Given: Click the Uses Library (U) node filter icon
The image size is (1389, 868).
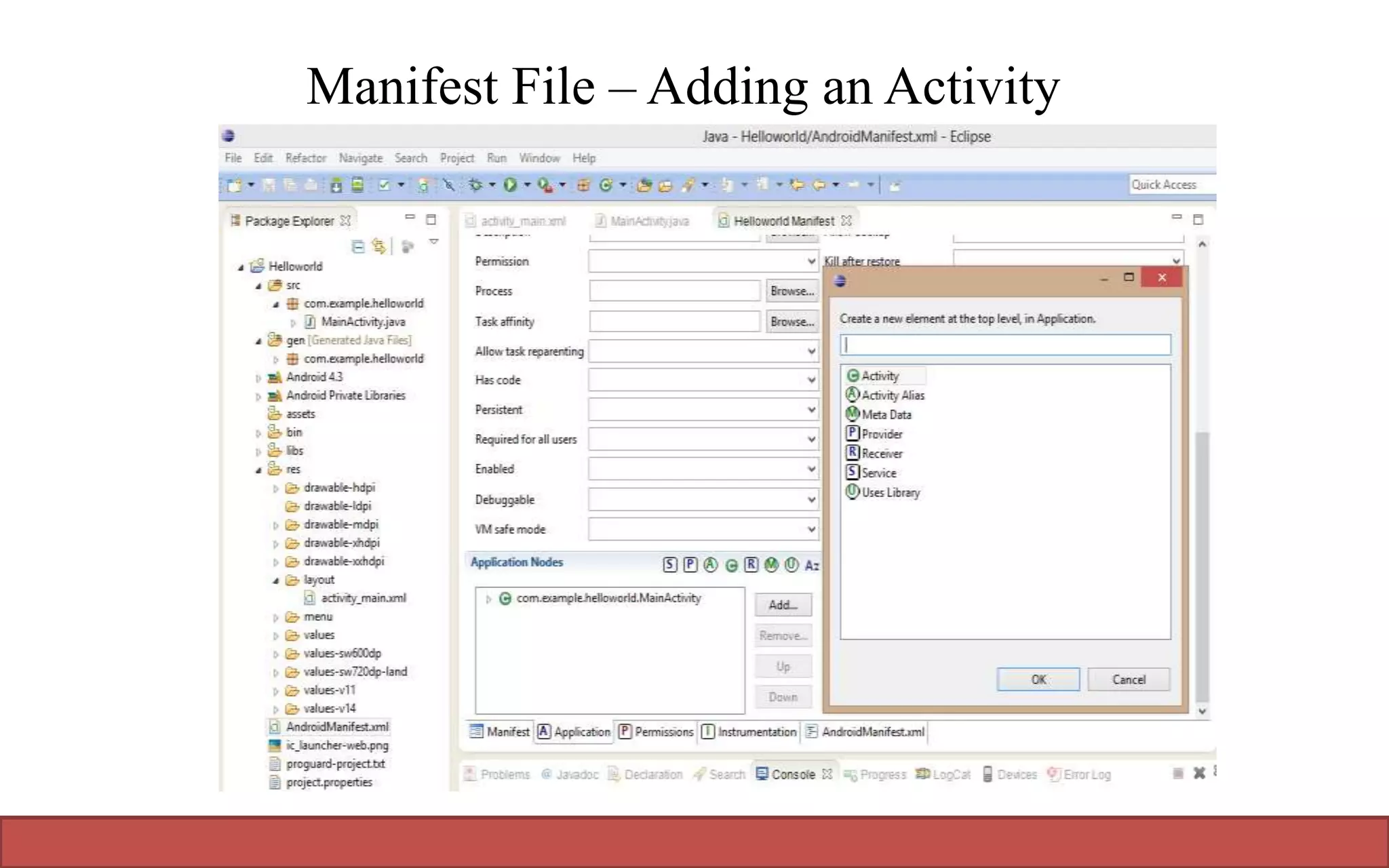Looking at the screenshot, I should click(x=791, y=564).
